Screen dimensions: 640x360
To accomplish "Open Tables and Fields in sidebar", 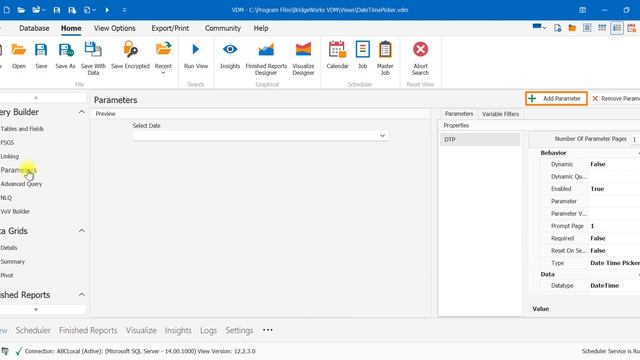I will point(22,129).
